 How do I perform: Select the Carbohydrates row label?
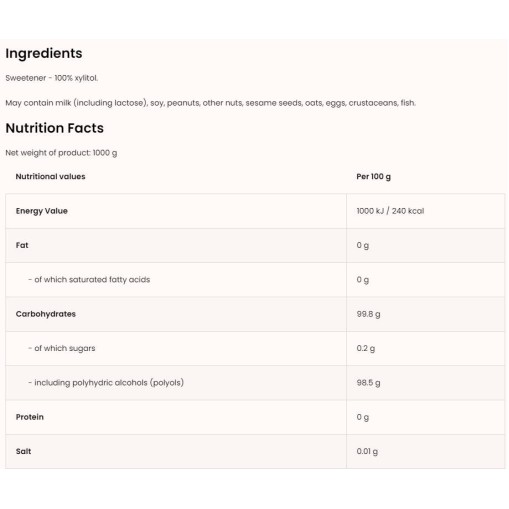[x=46, y=314]
